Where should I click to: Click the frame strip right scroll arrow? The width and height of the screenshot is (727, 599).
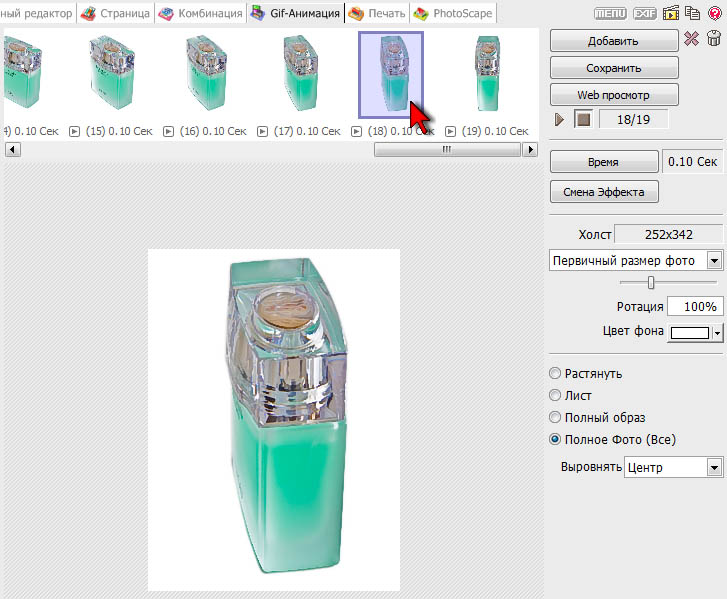point(530,149)
